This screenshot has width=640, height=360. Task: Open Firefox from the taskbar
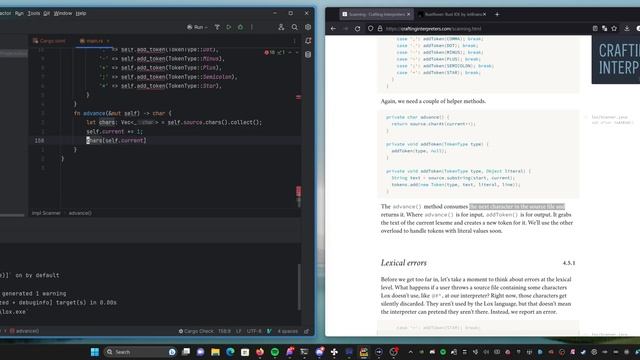[260, 352]
